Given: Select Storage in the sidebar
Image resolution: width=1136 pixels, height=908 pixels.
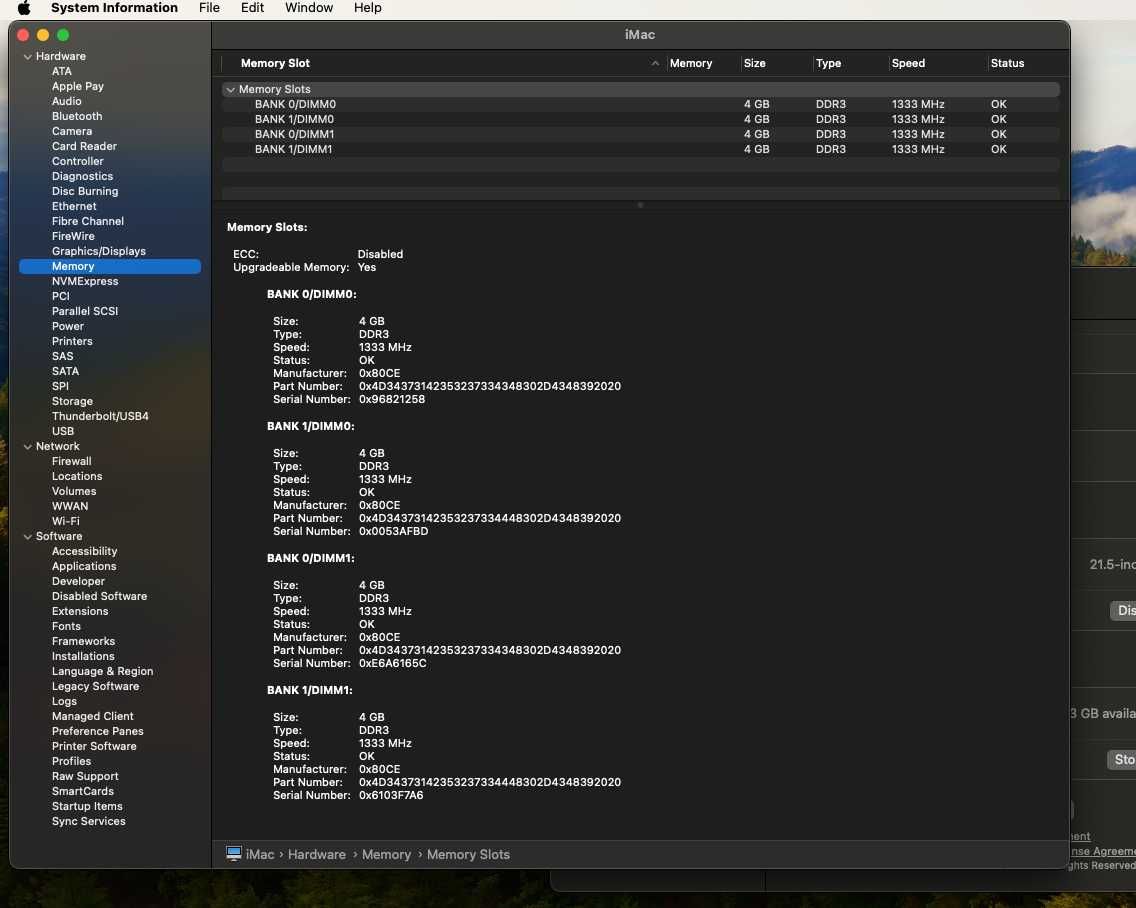Looking at the screenshot, I should (72, 401).
